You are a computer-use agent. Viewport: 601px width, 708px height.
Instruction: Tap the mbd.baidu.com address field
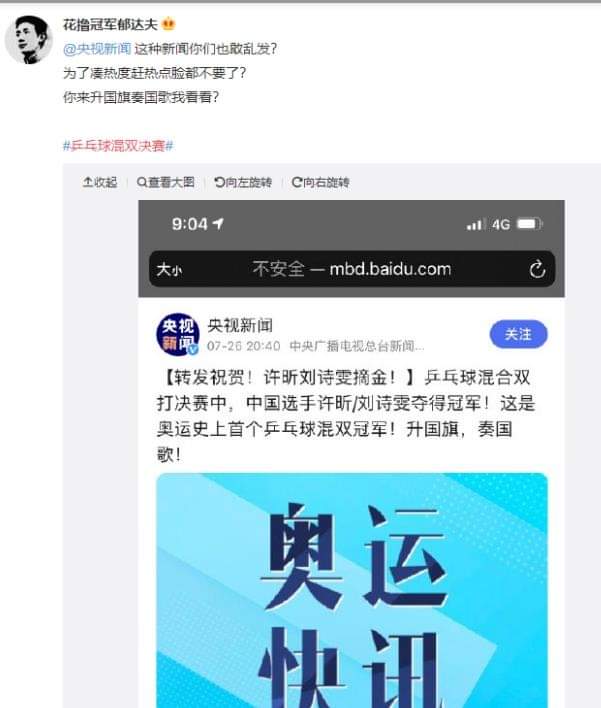pos(352,269)
